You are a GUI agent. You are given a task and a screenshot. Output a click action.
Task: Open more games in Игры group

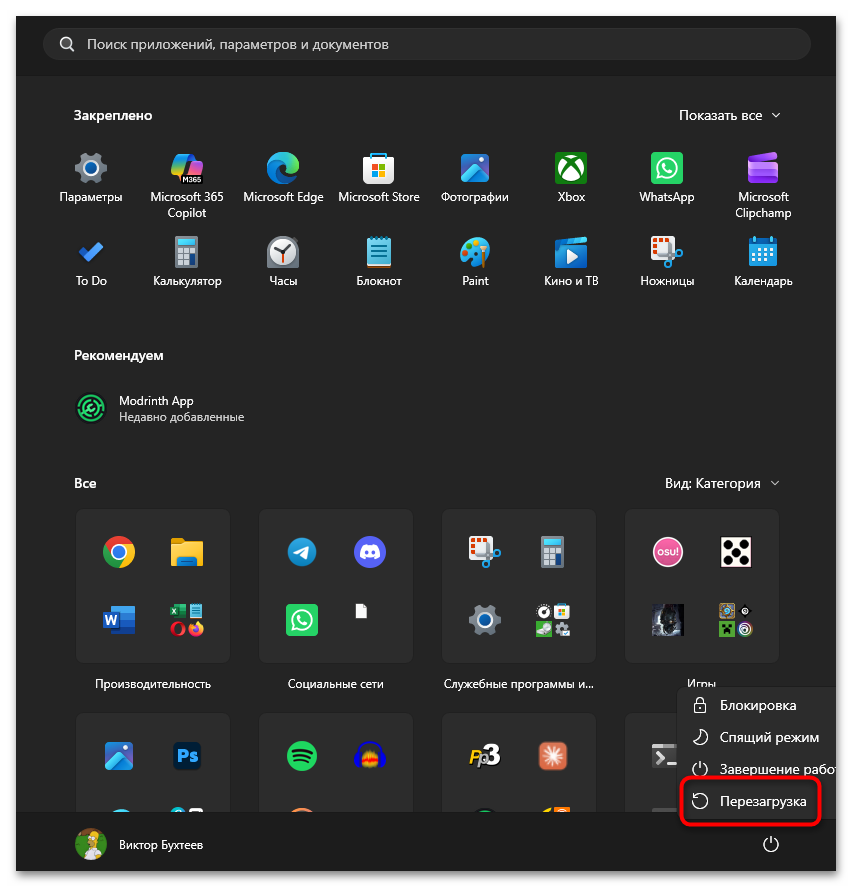click(x=735, y=619)
